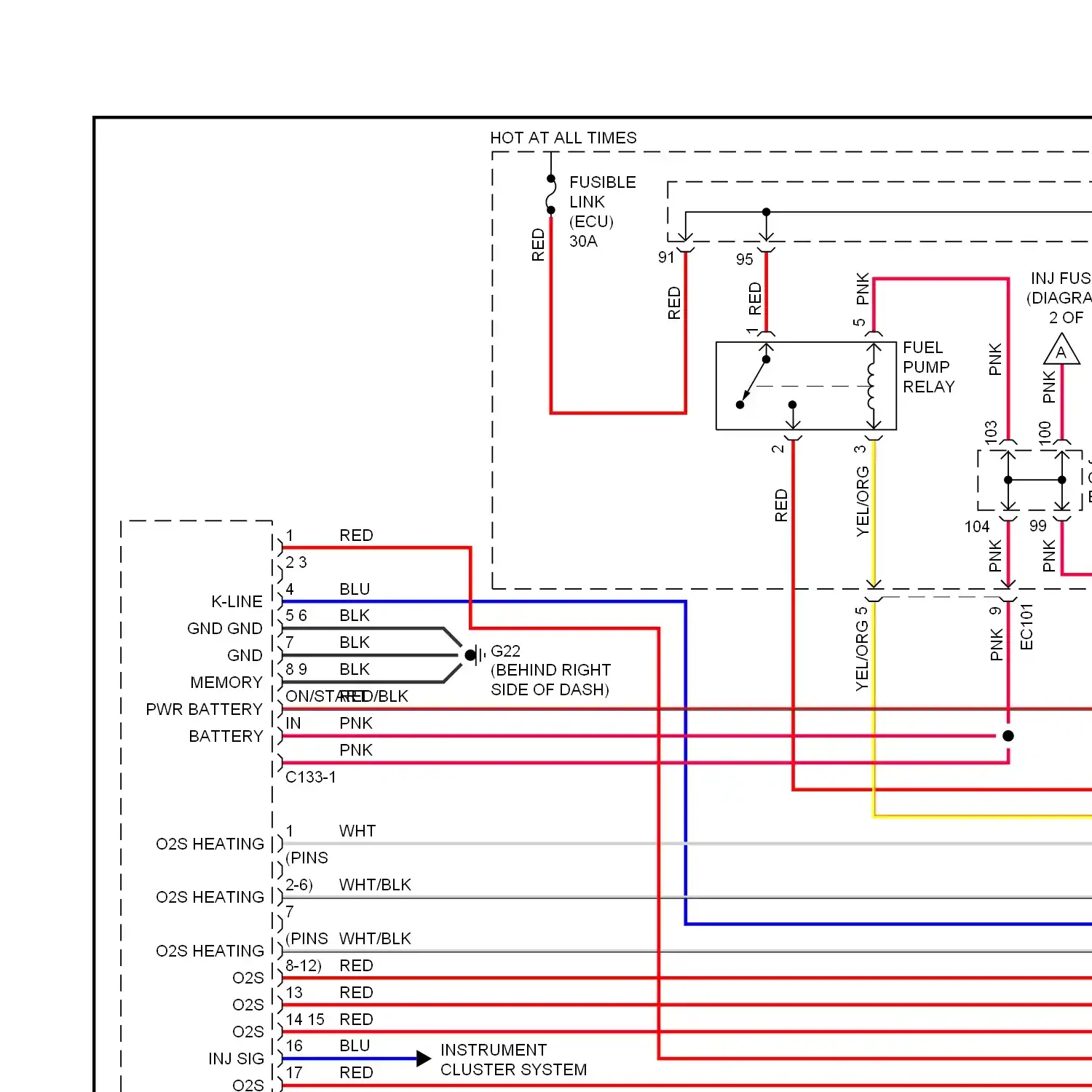This screenshot has height=1092, width=1092.
Task: Click terminal number 100
Action: 1045,432
